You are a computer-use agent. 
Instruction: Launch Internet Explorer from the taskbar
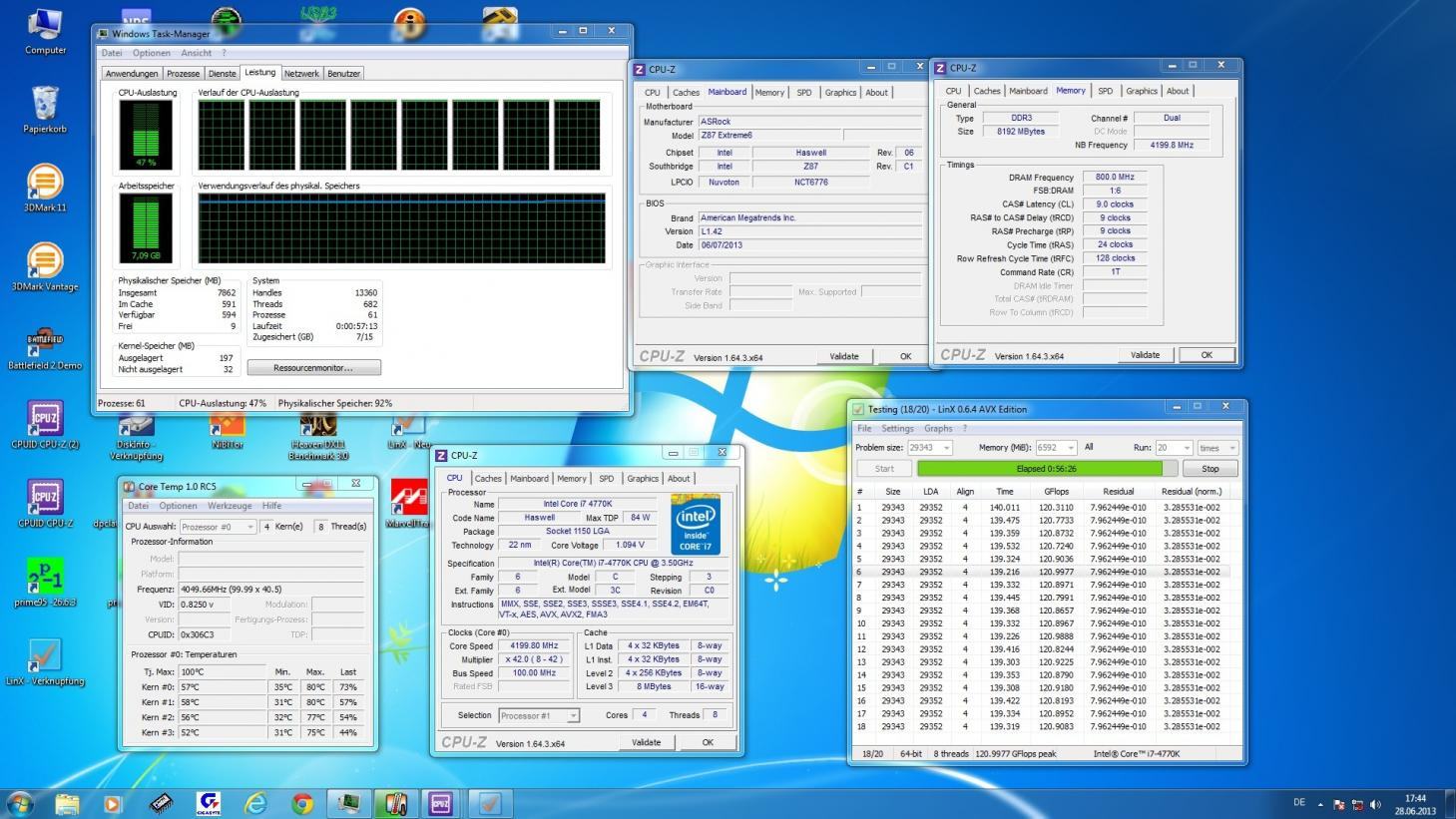[x=255, y=803]
